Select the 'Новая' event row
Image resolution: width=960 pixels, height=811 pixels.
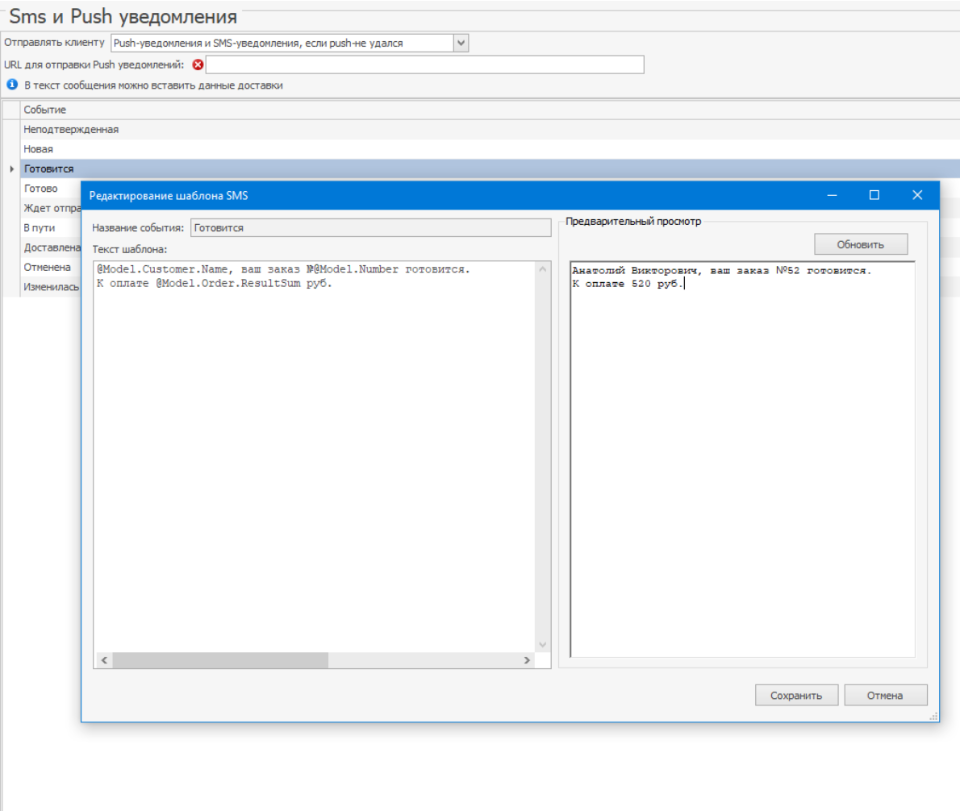(x=39, y=149)
